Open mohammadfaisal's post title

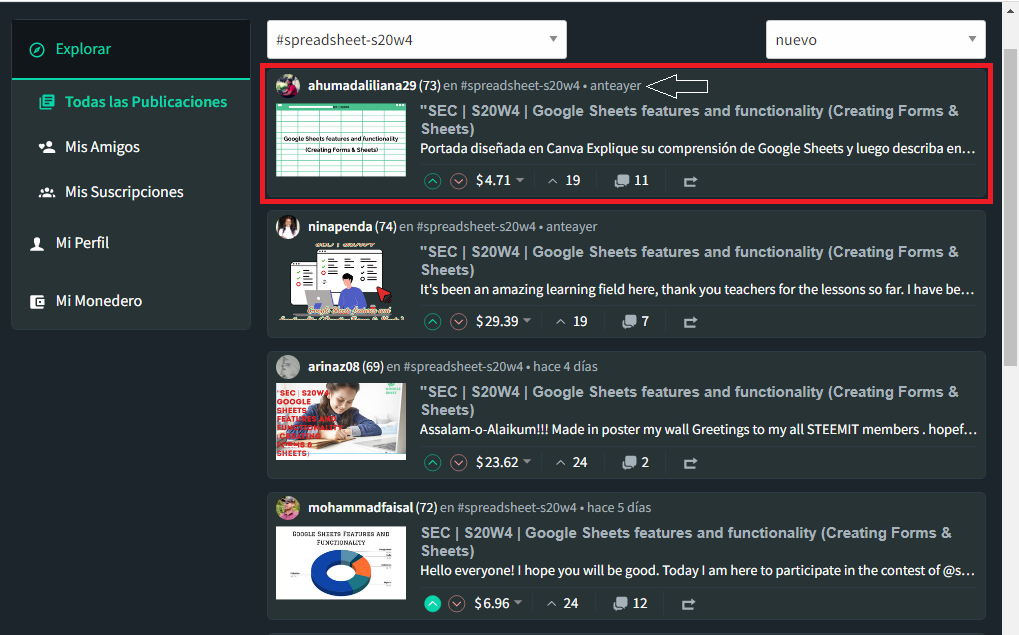click(686, 542)
